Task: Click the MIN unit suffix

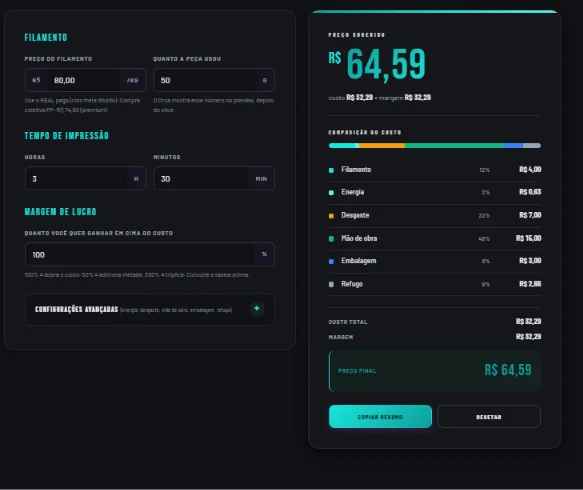Action: (x=261, y=179)
